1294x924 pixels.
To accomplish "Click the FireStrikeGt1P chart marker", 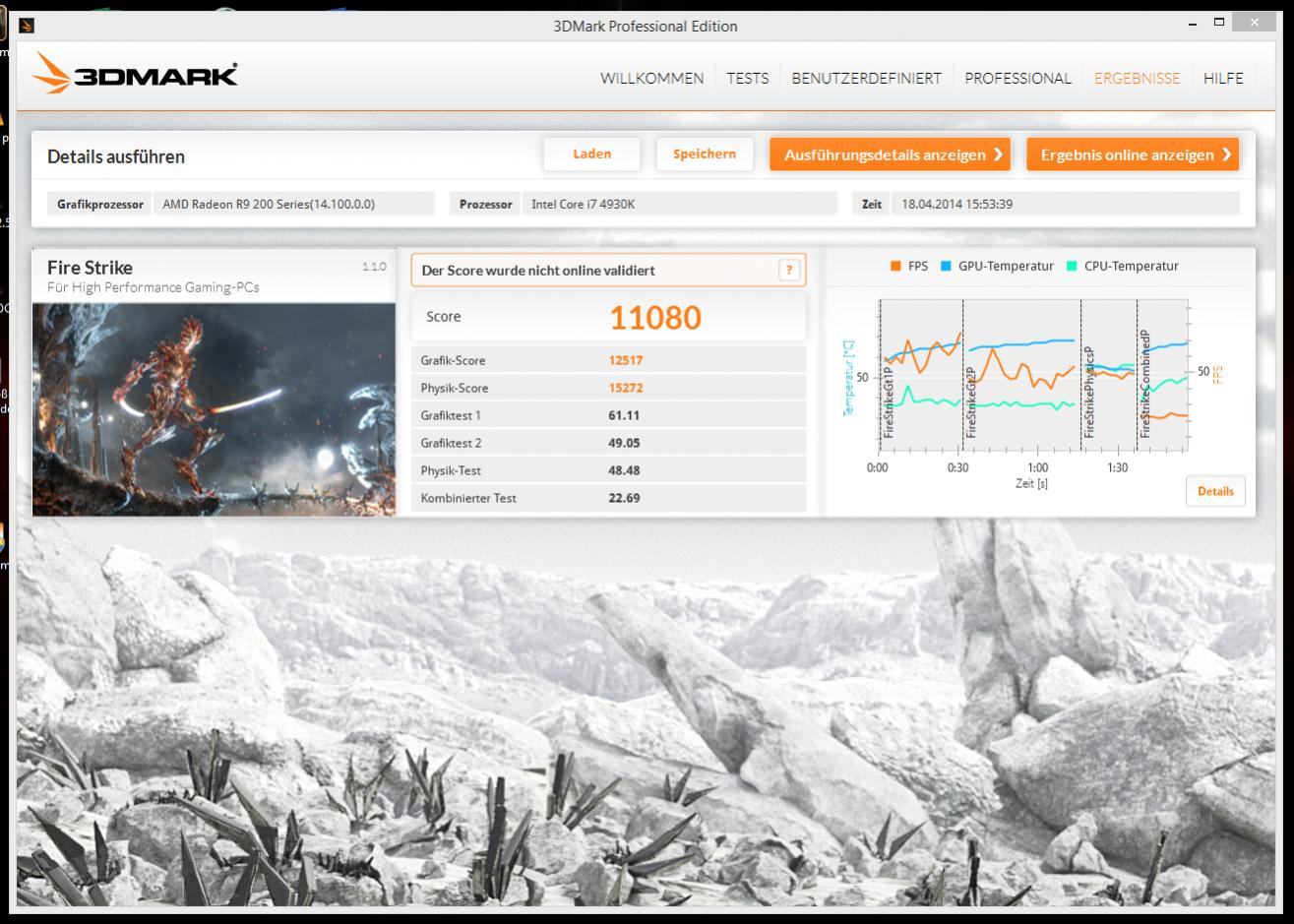I will [x=888, y=401].
